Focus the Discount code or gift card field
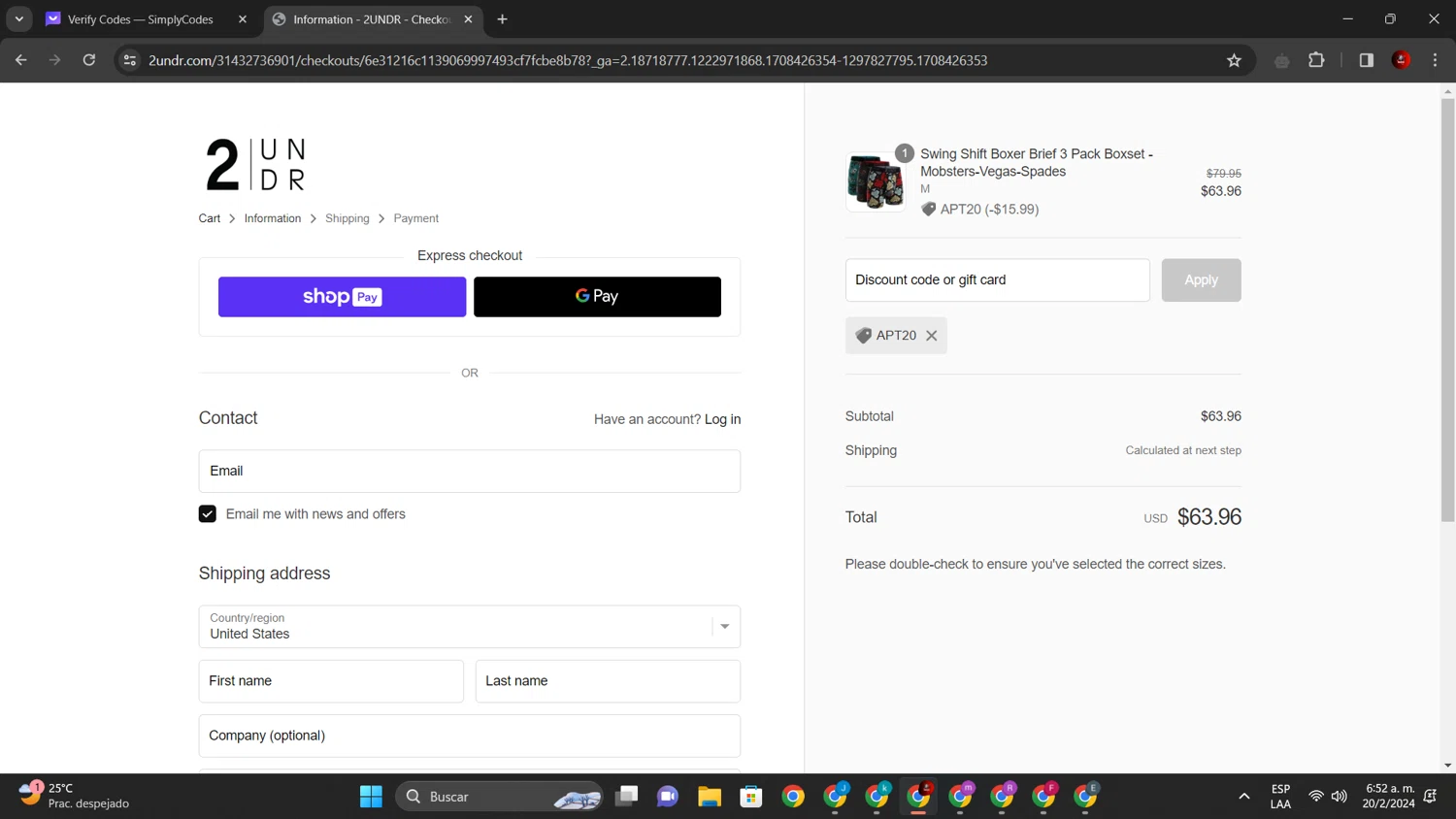 (x=998, y=279)
